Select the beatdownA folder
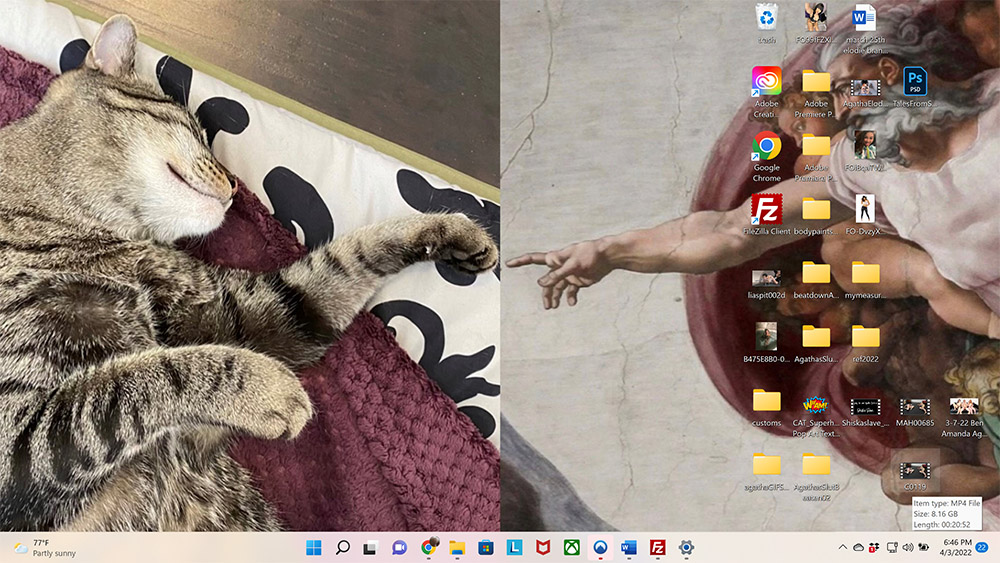This screenshot has height=563, width=1000. 816,273
